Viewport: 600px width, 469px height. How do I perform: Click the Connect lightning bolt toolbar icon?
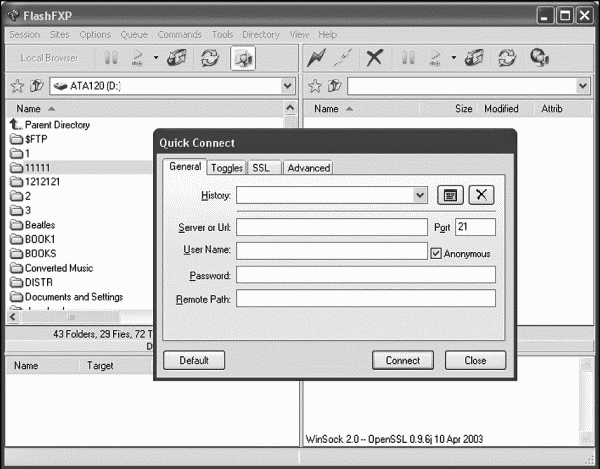[x=317, y=58]
